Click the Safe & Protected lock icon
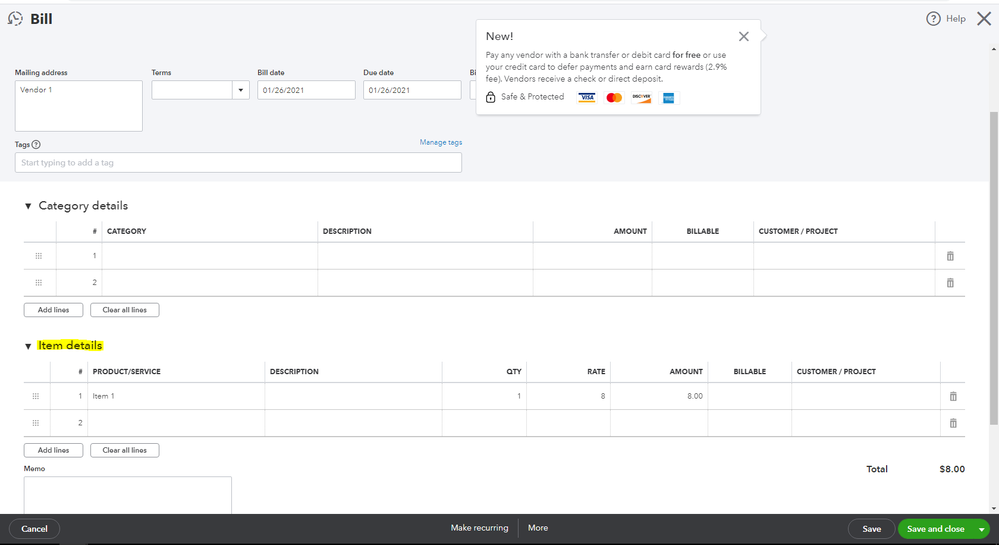This screenshot has height=545, width=999. tap(491, 97)
